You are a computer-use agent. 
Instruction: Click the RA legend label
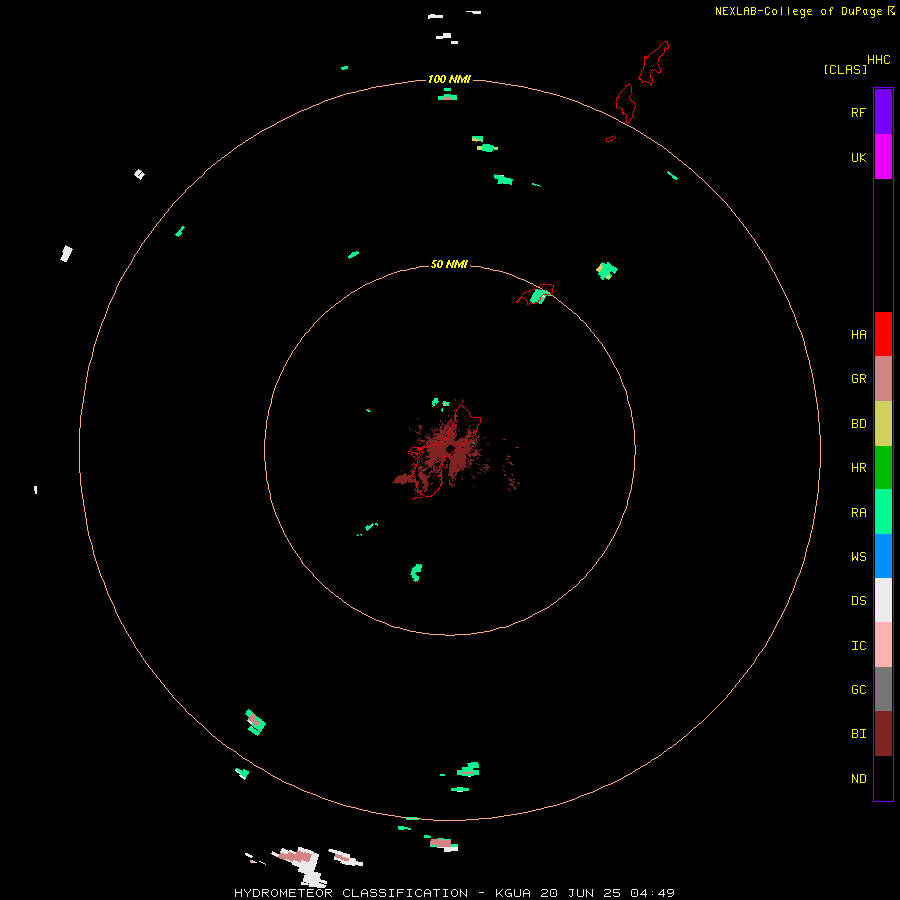coord(858,513)
